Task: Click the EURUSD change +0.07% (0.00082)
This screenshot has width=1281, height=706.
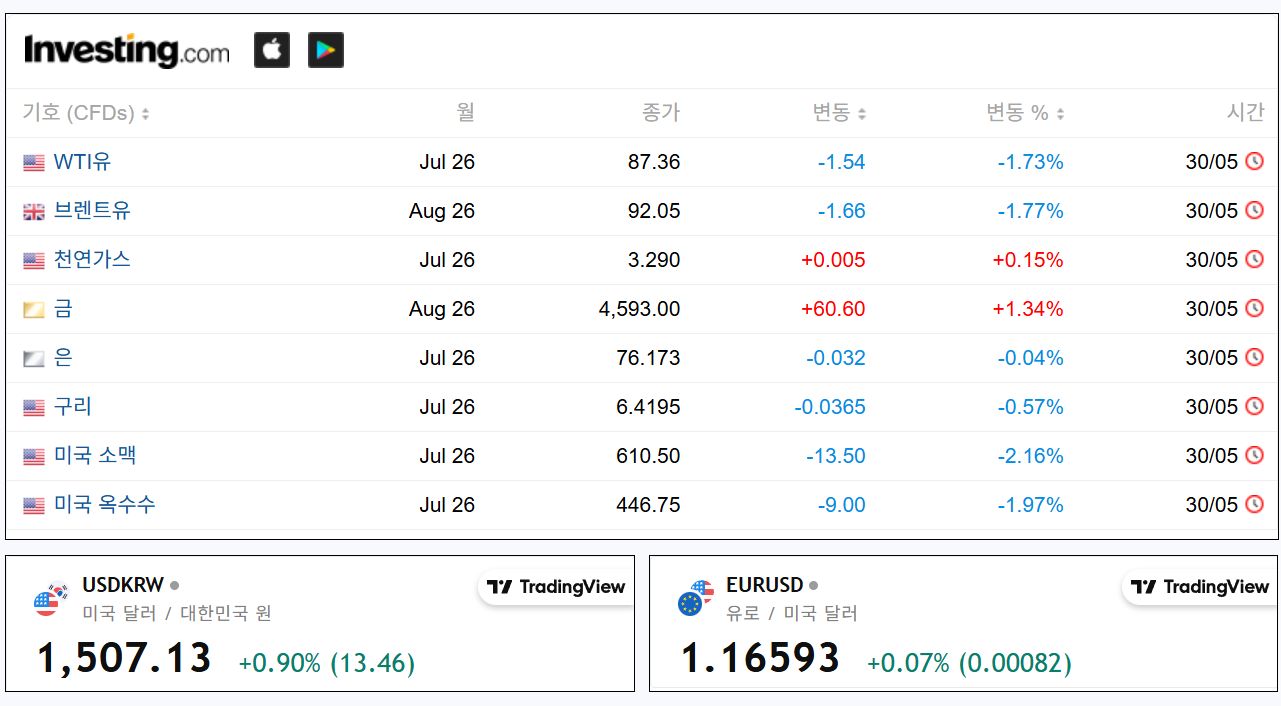Action: pyautogui.click(x=969, y=663)
